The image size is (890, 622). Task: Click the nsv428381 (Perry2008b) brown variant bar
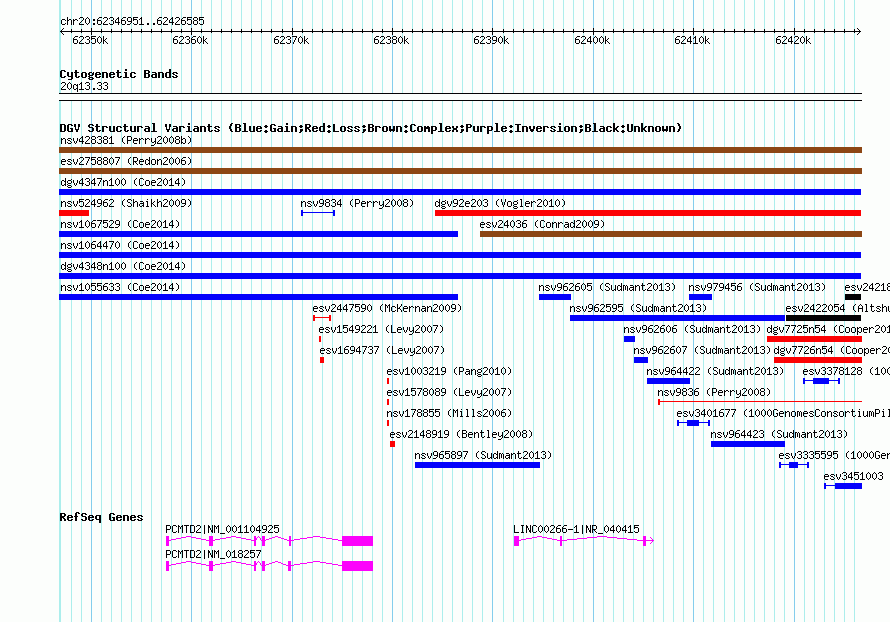click(x=460, y=150)
